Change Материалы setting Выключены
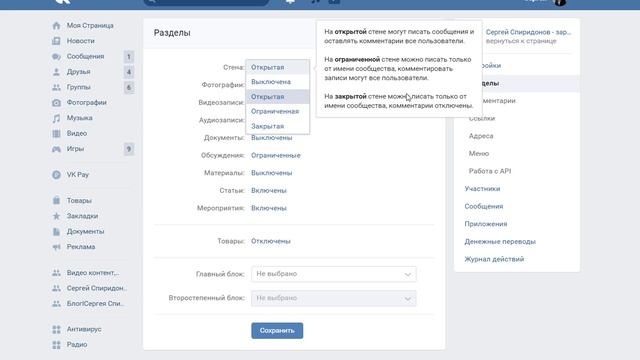Image resolution: width=640 pixels, height=360 pixels. click(271, 173)
